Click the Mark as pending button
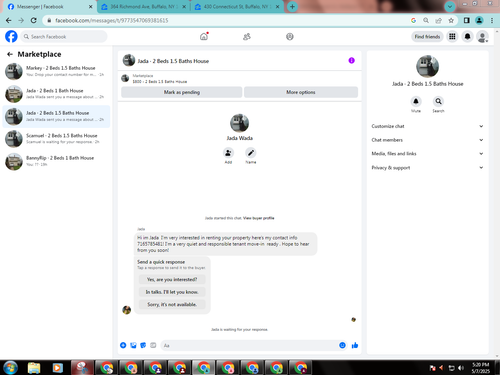This screenshot has width=500, height=375. (182, 92)
